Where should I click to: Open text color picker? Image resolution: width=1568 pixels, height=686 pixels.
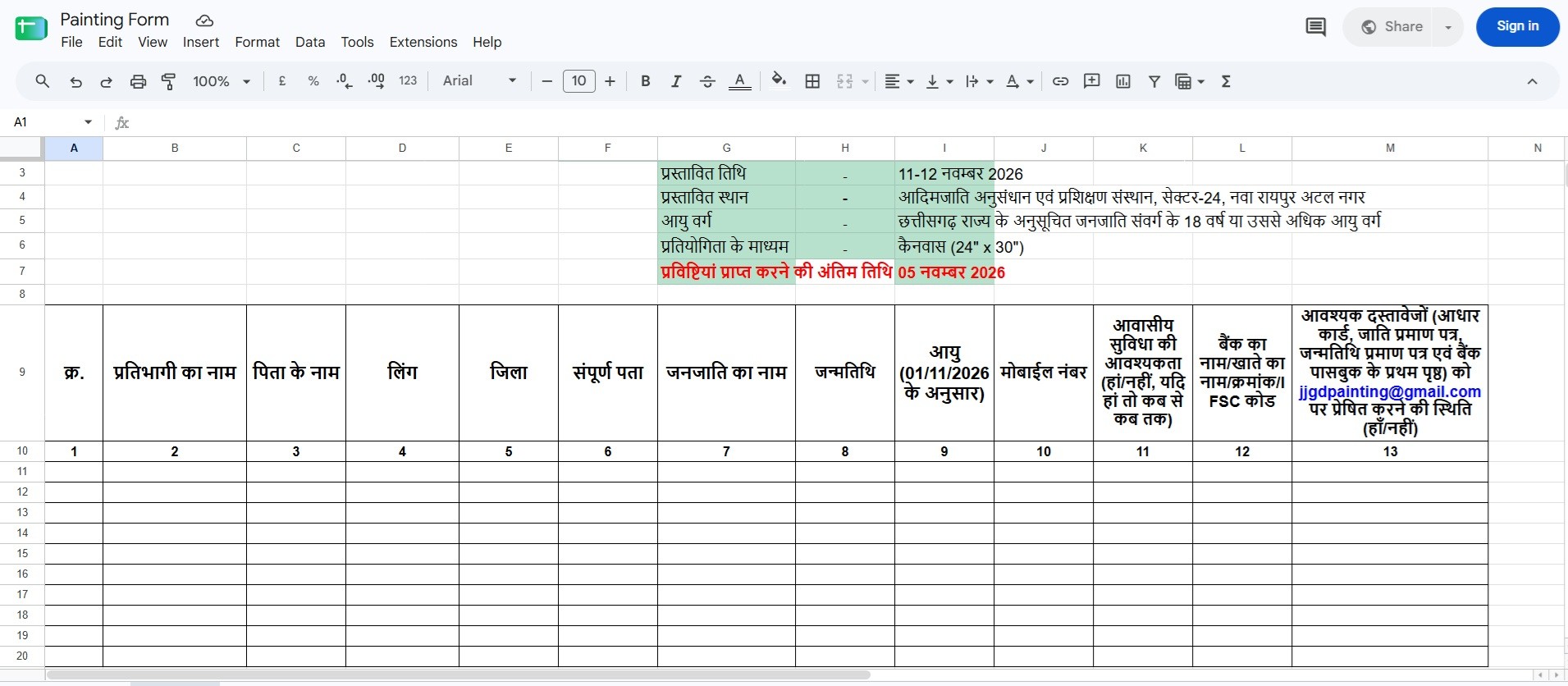pyautogui.click(x=739, y=81)
